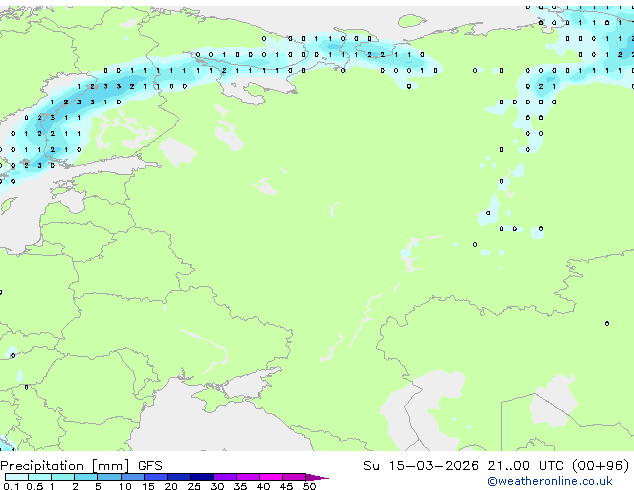
Task: Click the '0.5' legend scale label
Action: coord(35,486)
